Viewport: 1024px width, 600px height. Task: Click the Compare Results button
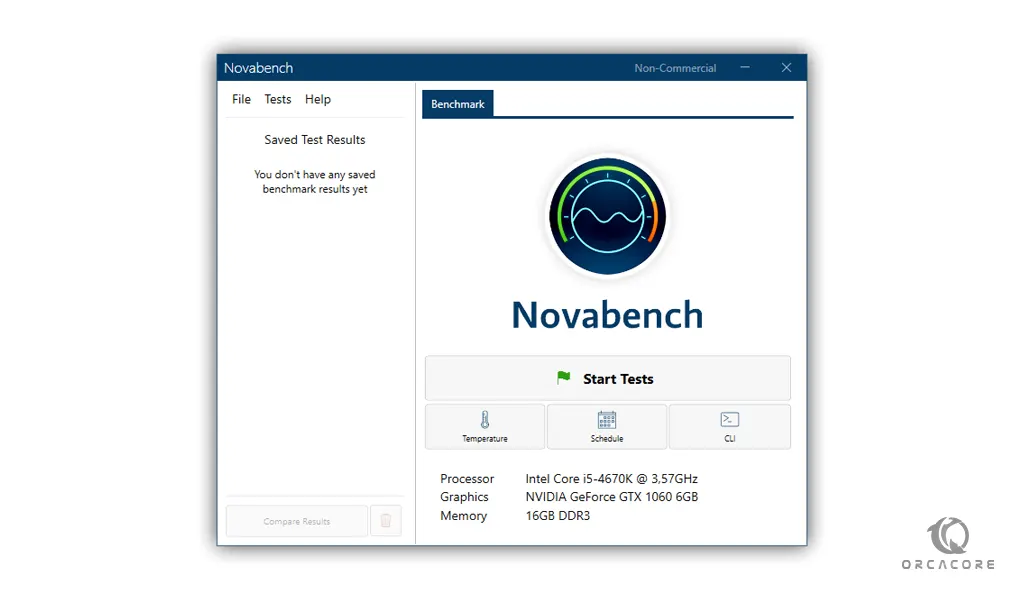(296, 521)
